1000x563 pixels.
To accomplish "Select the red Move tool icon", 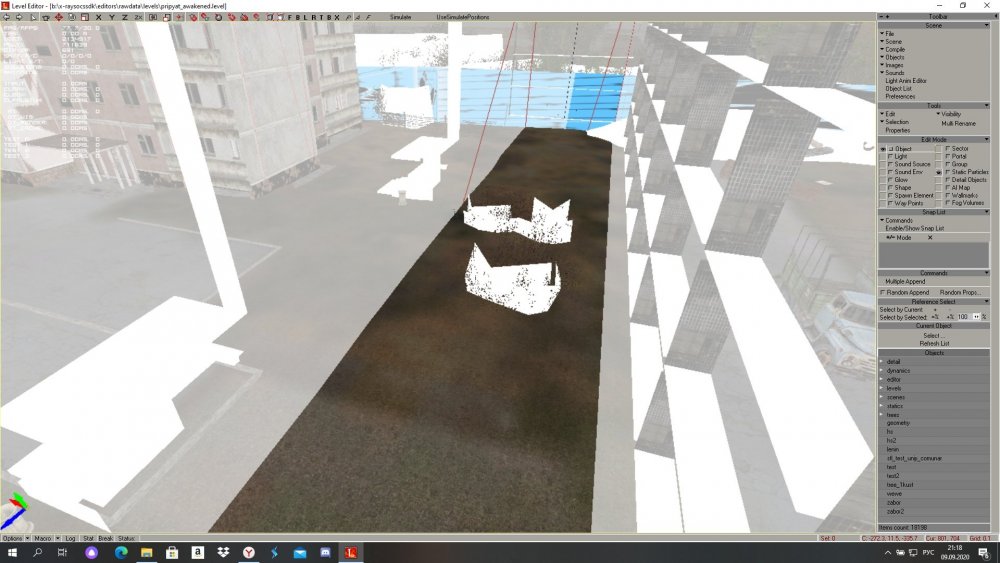I will [59, 17].
